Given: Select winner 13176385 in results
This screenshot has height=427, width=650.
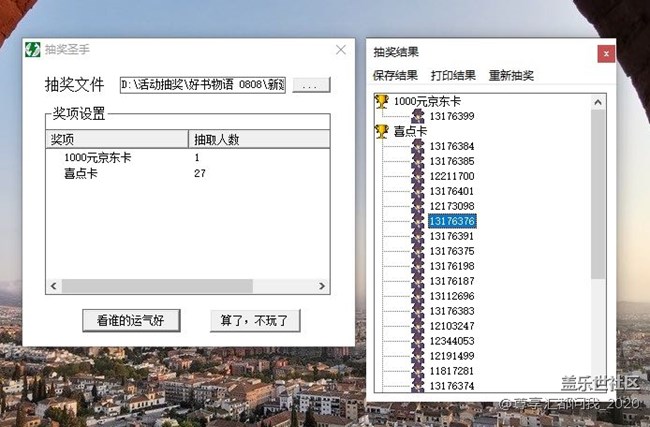Looking at the screenshot, I should [x=452, y=161].
